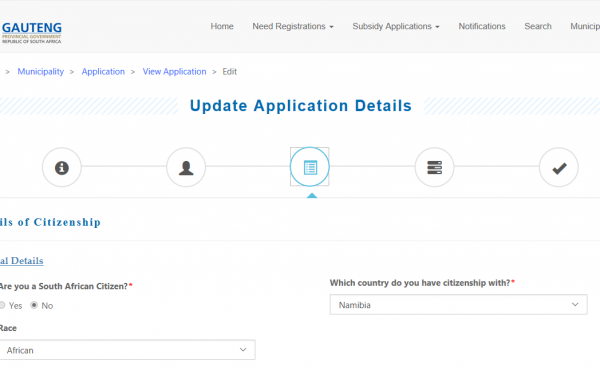Select Yes for South African Citizen

pyautogui.click(x=2, y=305)
